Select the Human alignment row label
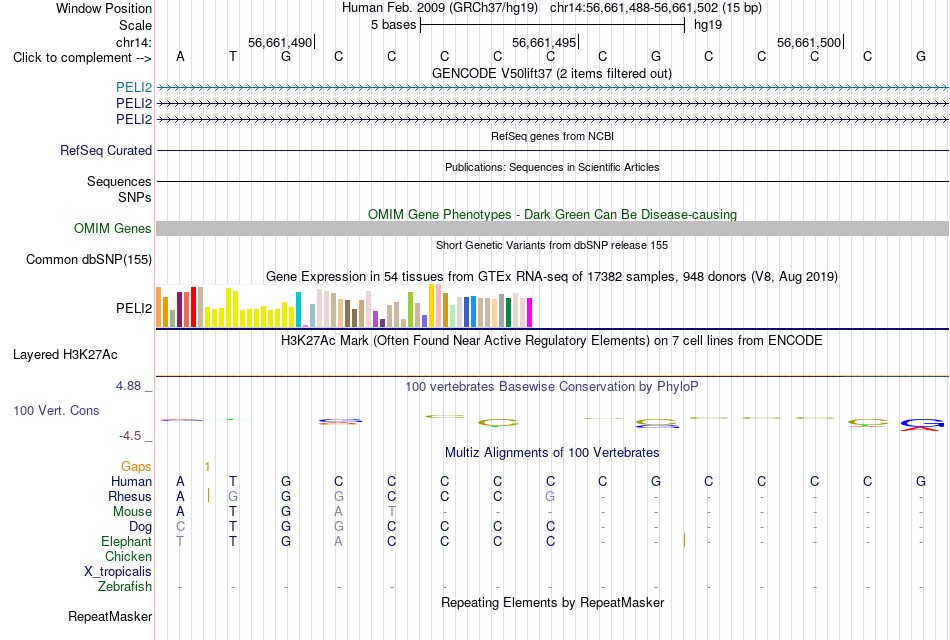 [131, 481]
